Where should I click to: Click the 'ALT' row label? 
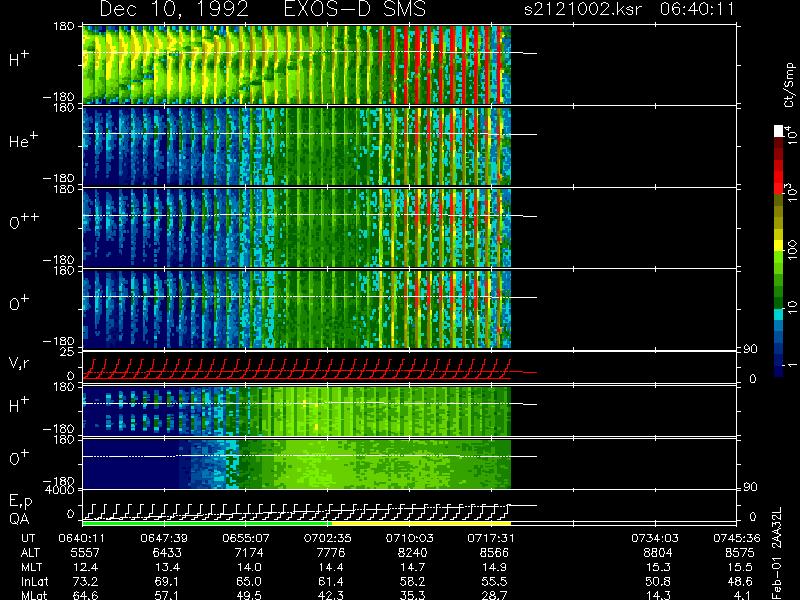(x=30, y=553)
